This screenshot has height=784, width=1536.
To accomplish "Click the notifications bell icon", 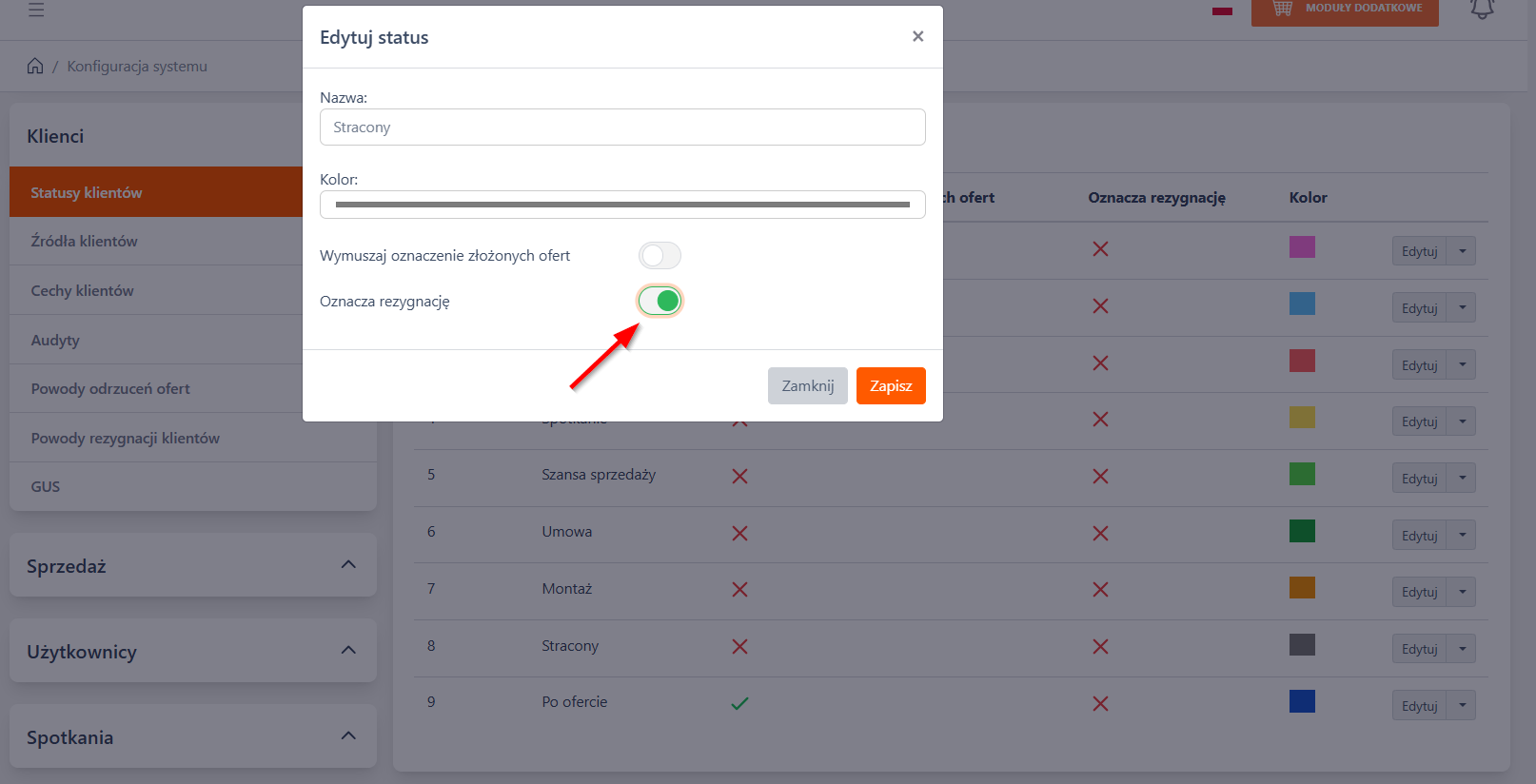I will 1482,10.
